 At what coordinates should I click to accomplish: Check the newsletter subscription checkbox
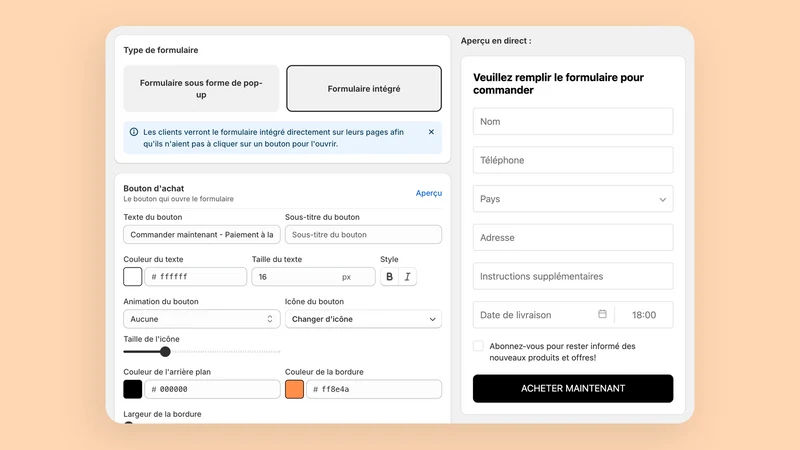(x=478, y=346)
